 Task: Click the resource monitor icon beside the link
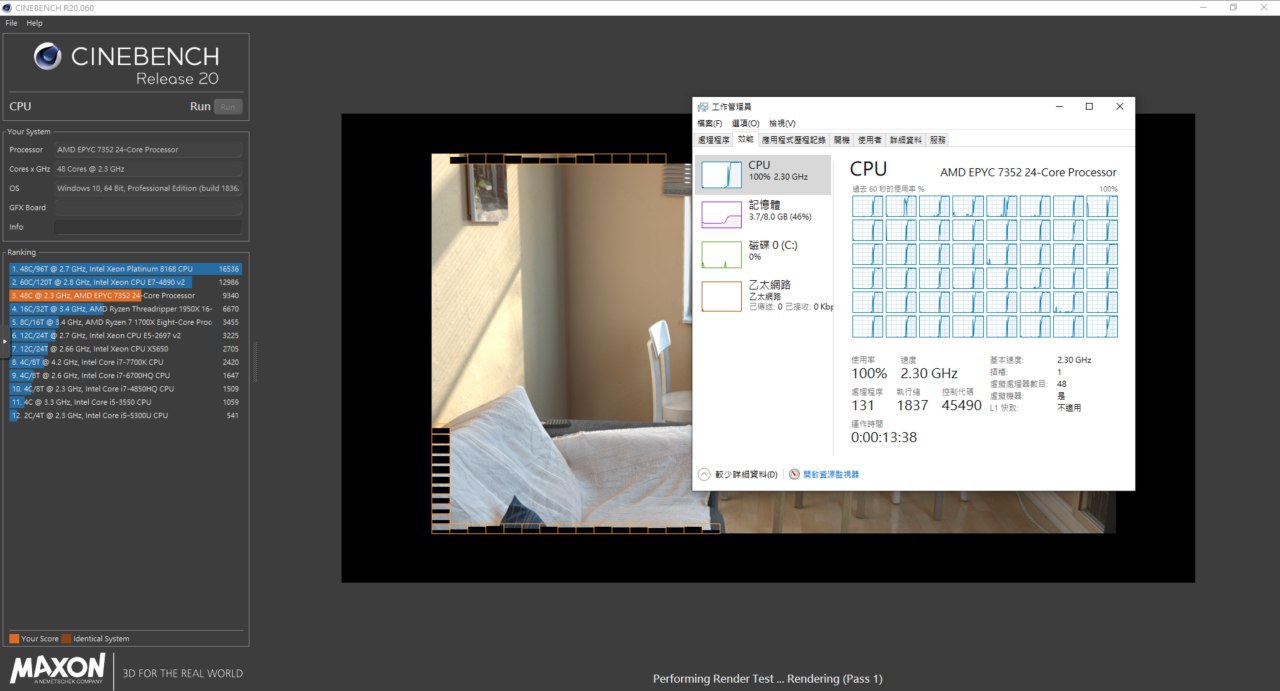794,474
